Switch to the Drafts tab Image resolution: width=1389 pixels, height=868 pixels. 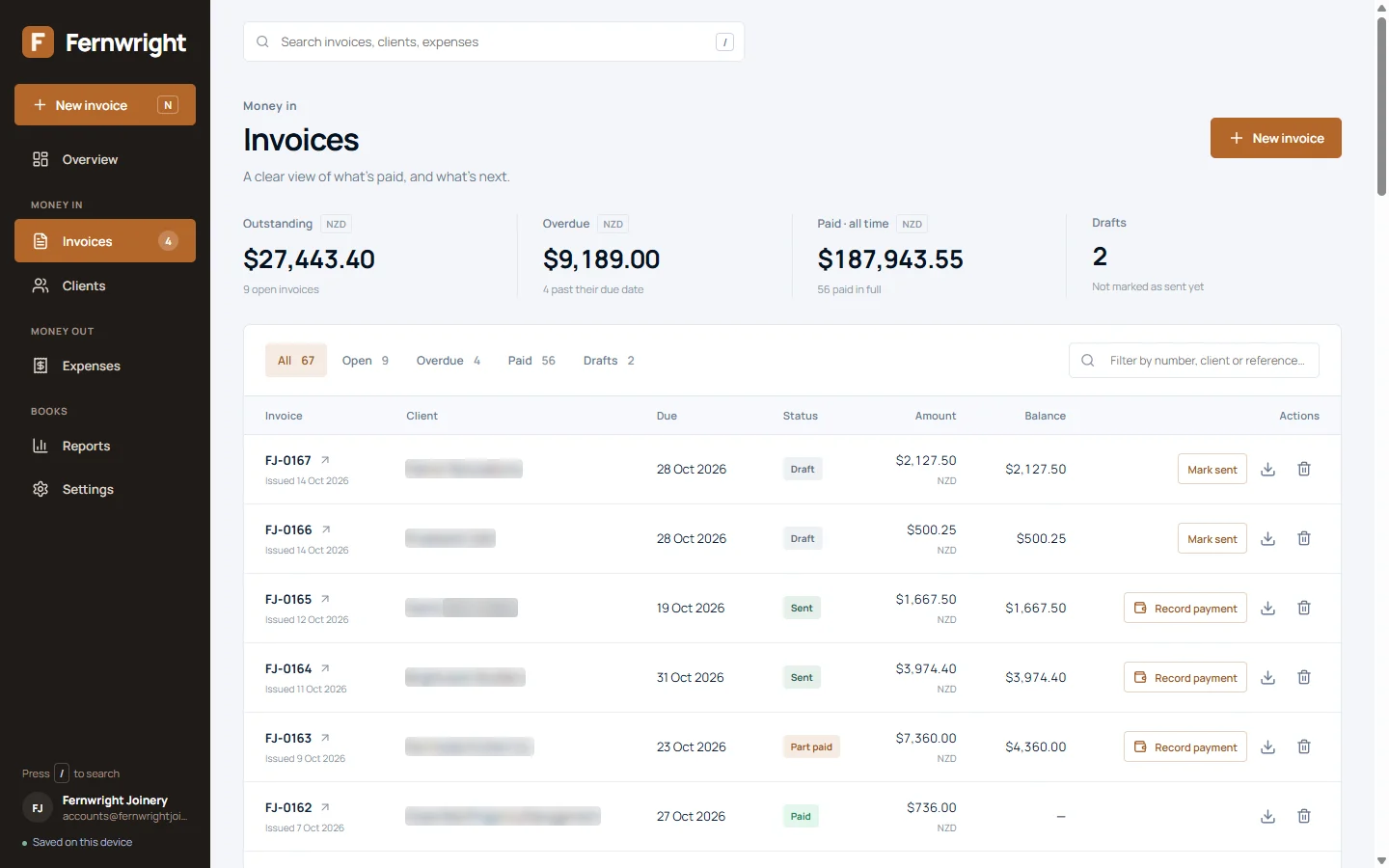coord(609,360)
